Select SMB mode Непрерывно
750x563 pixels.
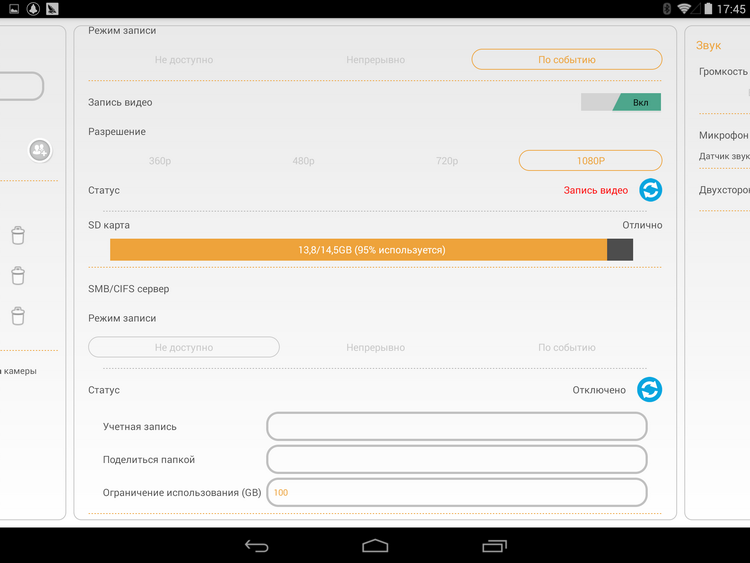coord(375,347)
